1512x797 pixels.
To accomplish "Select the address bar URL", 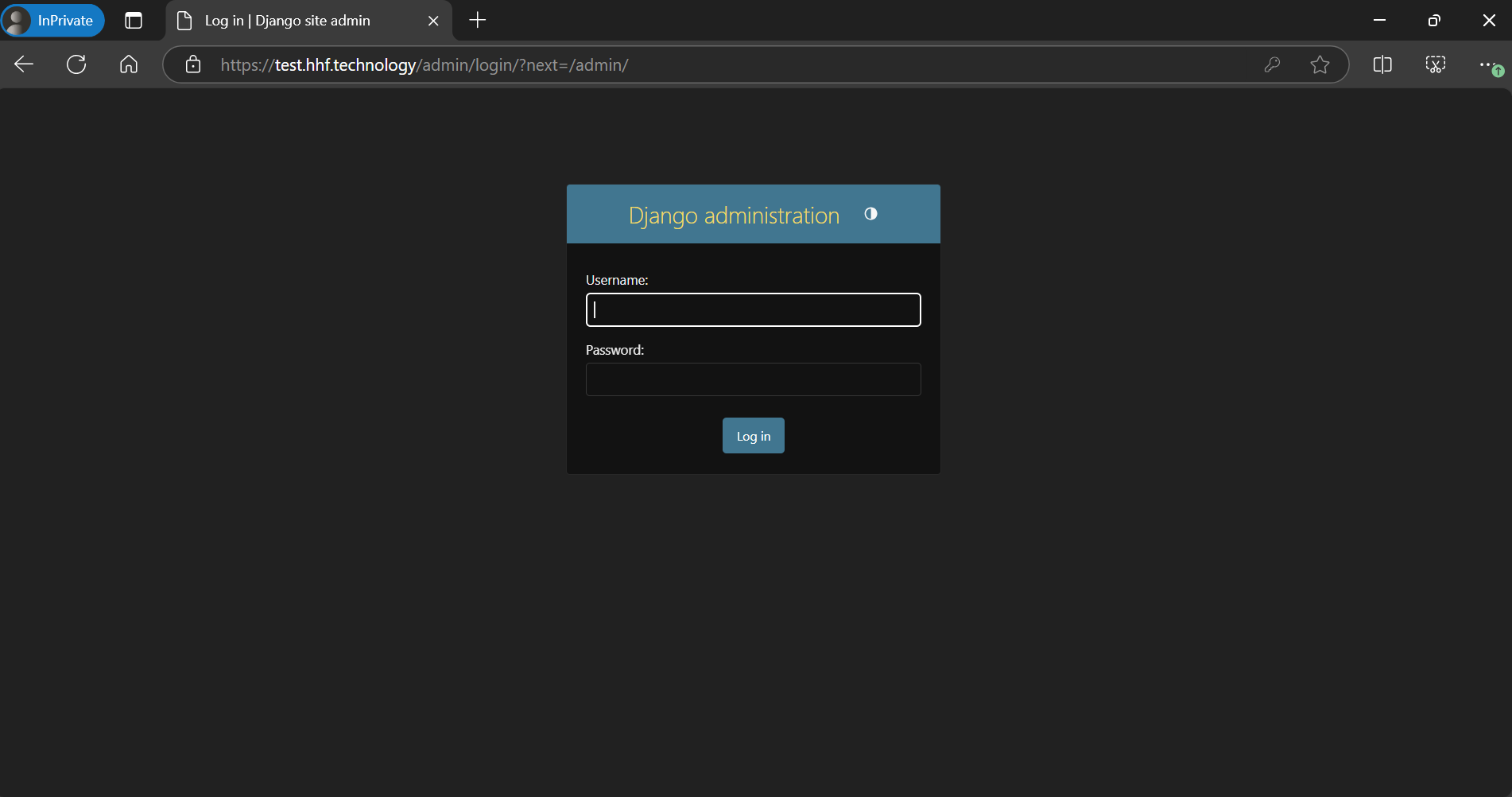I will [425, 65].
